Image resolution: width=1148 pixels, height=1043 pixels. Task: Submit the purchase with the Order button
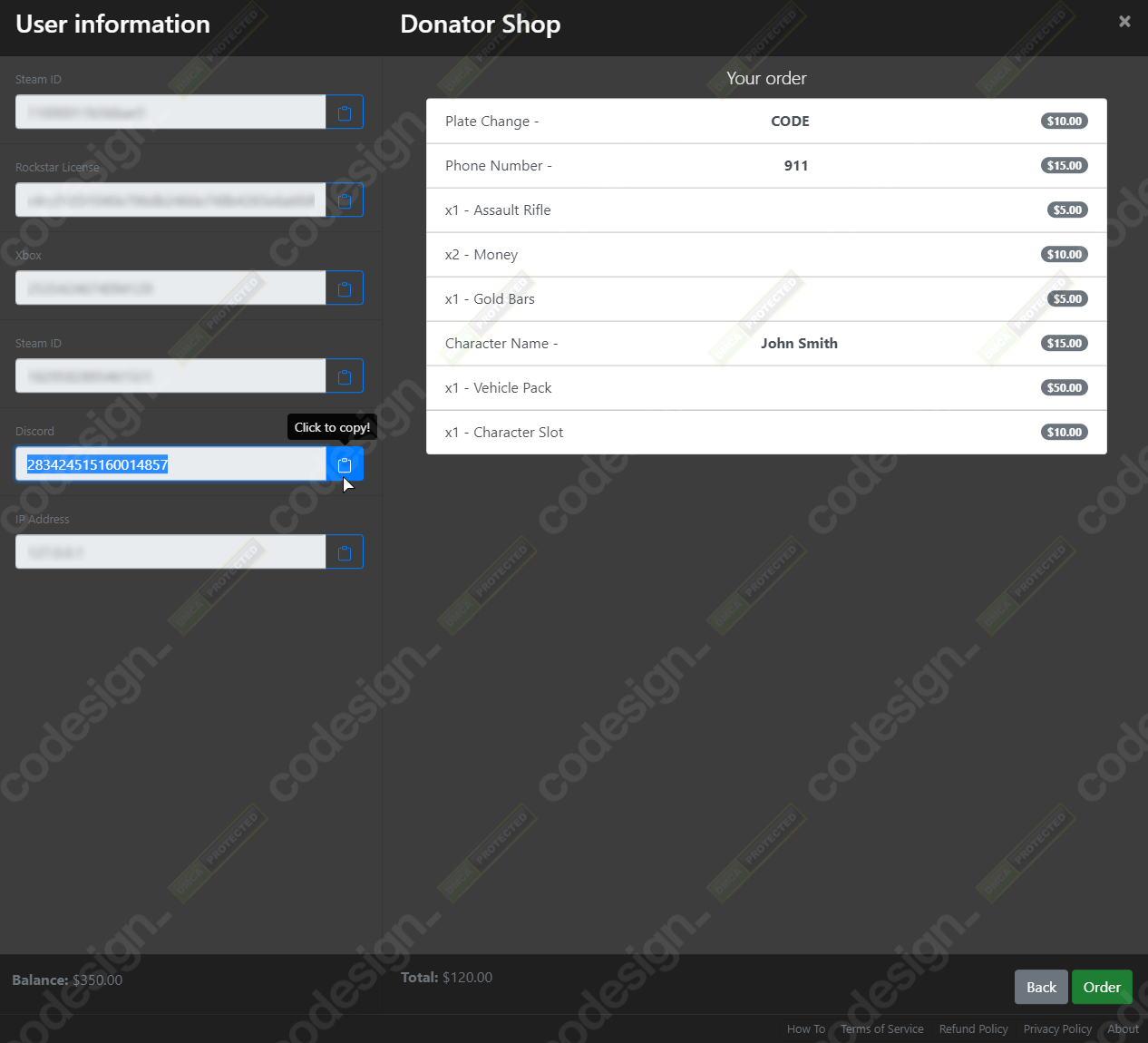[x=1102, y=987]
